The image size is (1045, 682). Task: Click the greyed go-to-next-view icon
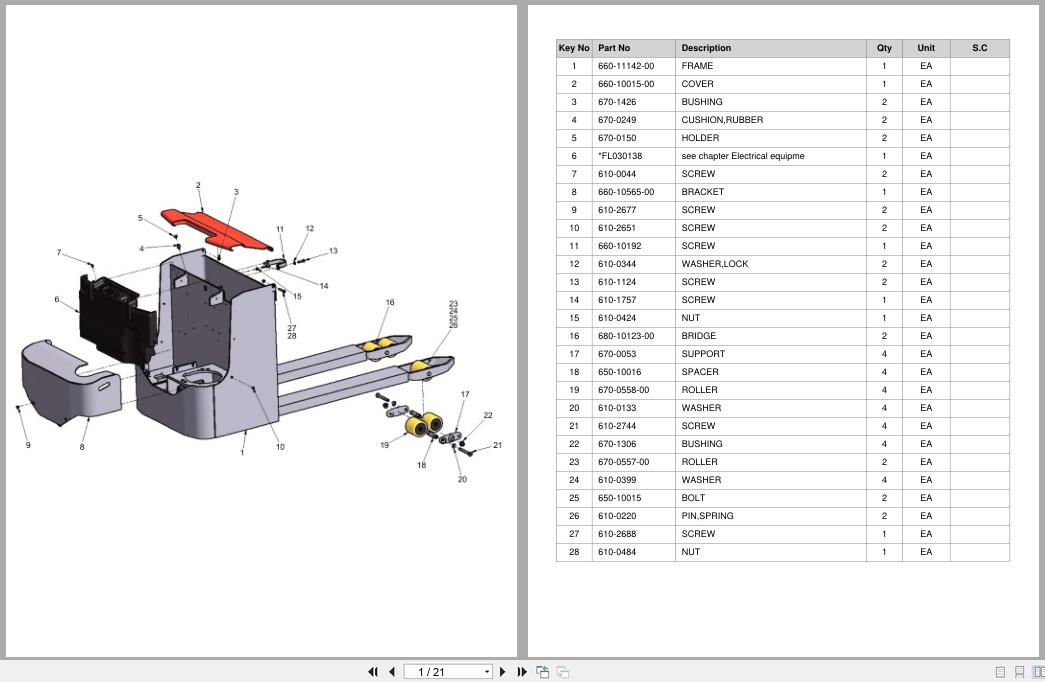(563, 672)
